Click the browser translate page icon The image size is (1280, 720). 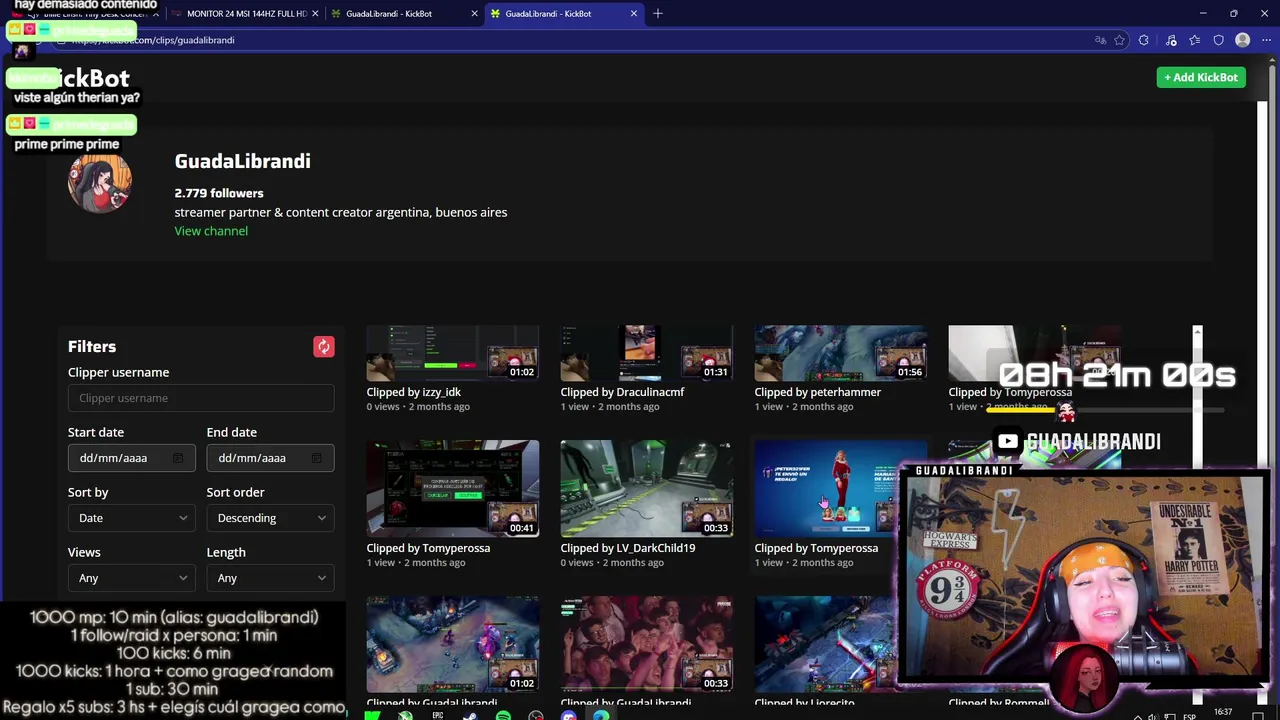coord(1100,40)
